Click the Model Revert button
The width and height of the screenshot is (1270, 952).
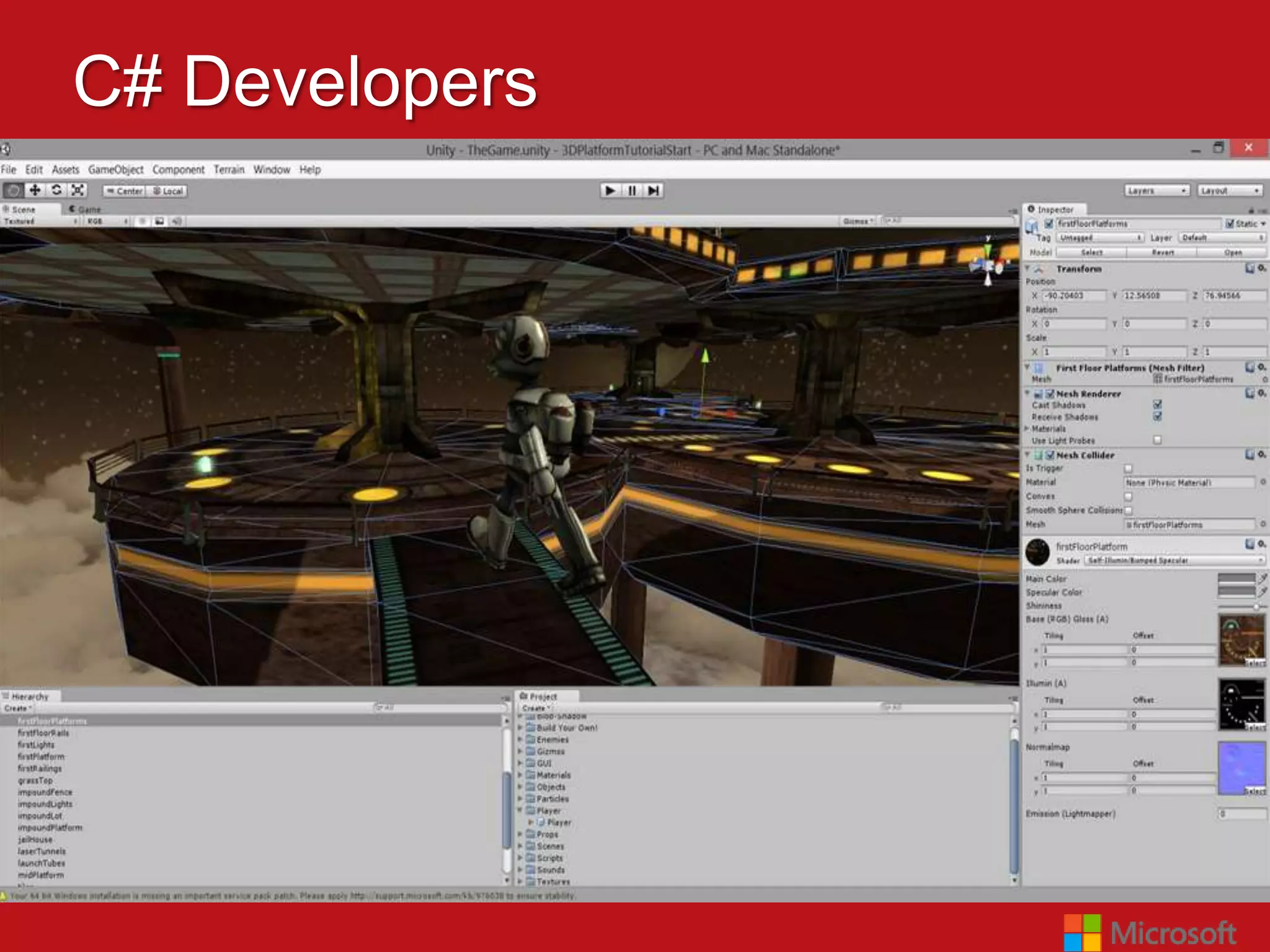point(1162,252)
